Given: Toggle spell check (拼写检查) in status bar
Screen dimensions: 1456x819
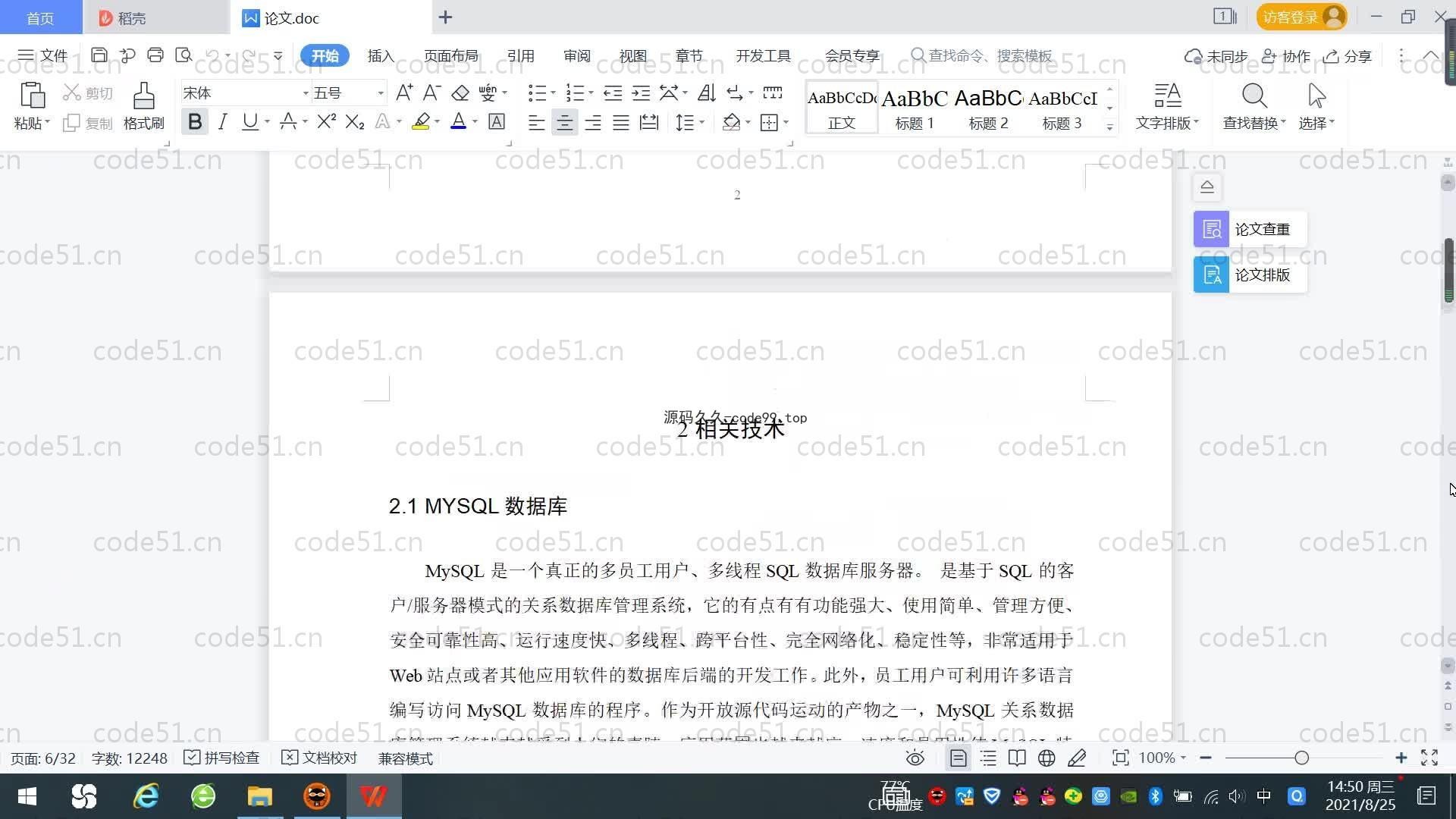Looking at the screenshot, I should pos(222,758).
